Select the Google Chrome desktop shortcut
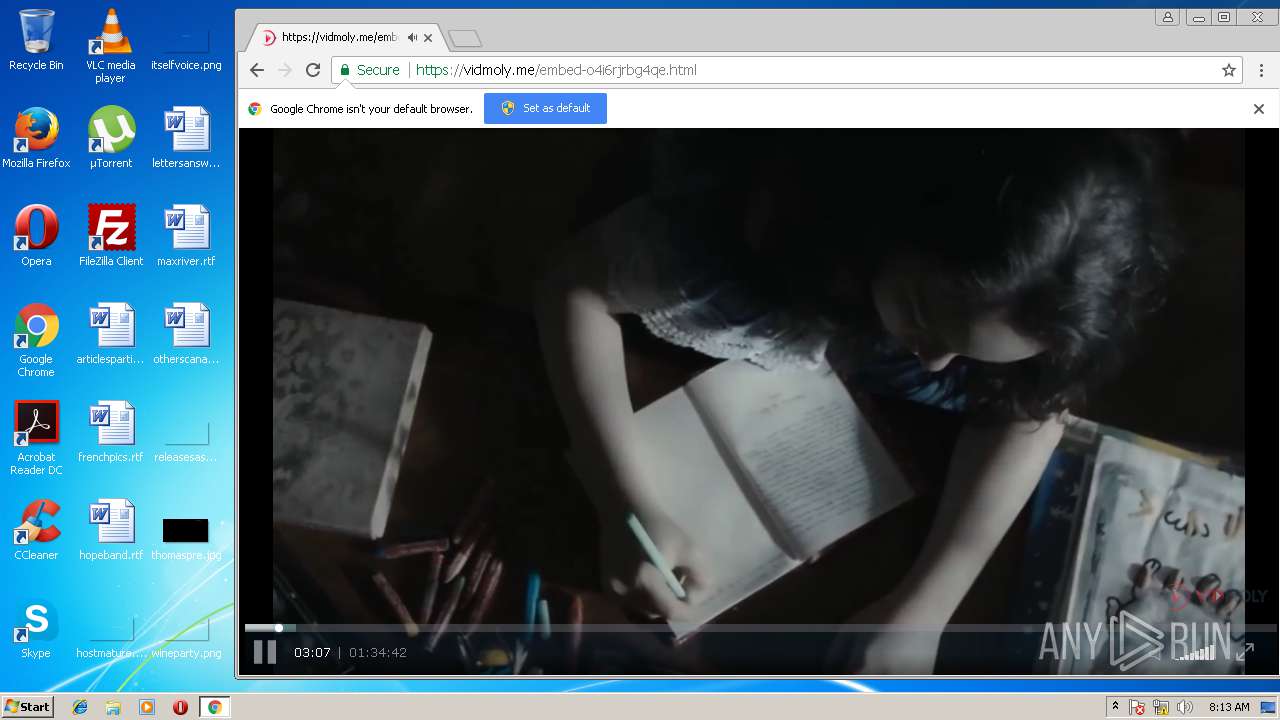The width and height of the screenshot is (1280, 720). (36, 340)
